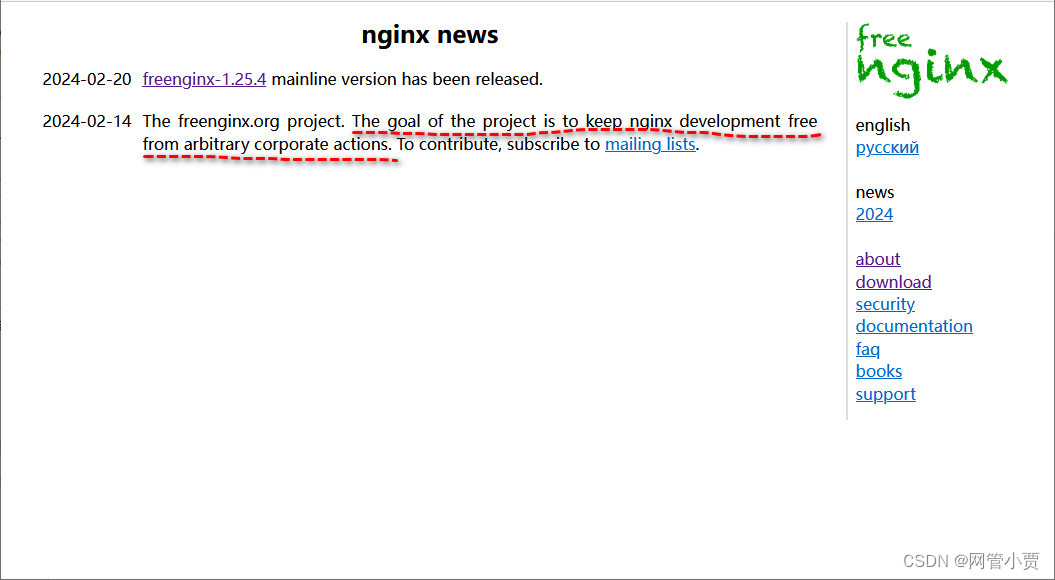Open the download page link
1055x580 pixels.
pyautogui.click(x=894, y=282)
